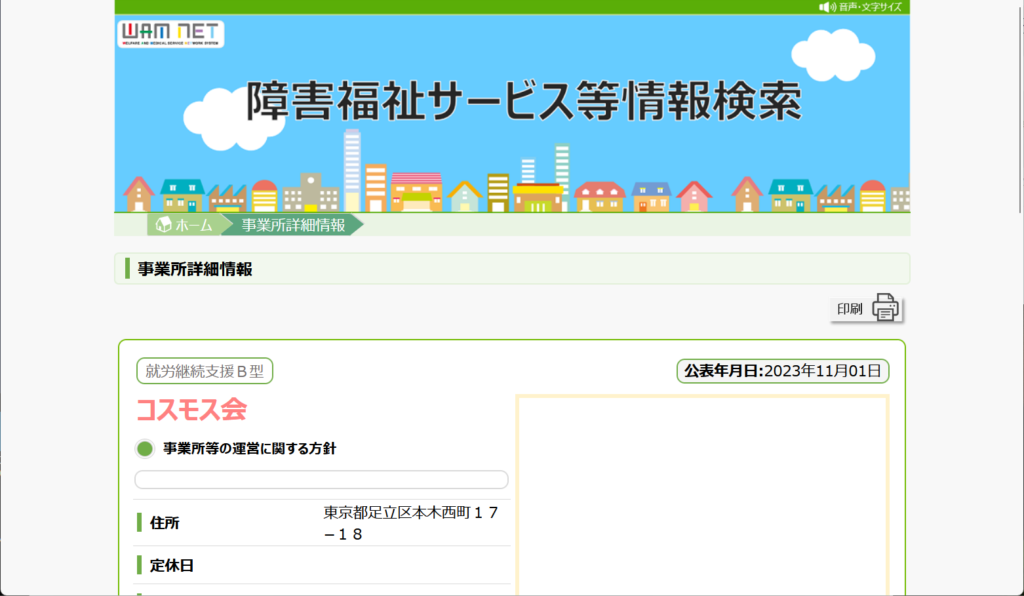
Task: Click the 住所 address row label
Action: pos(165,523)
